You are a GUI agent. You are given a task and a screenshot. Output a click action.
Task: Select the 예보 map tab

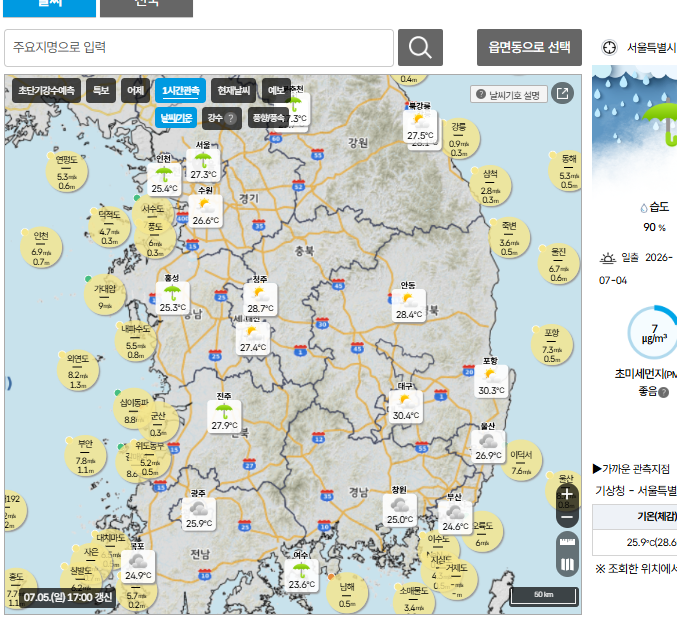pyautogui.click(x=276, y=91)
